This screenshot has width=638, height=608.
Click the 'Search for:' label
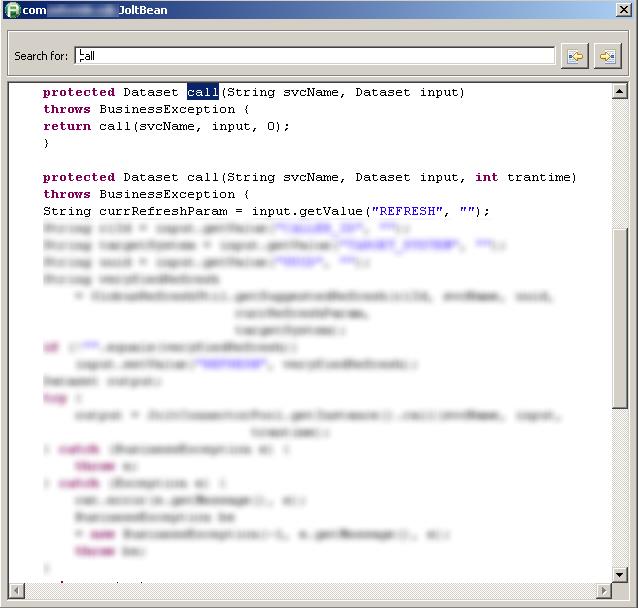[41, 56]
